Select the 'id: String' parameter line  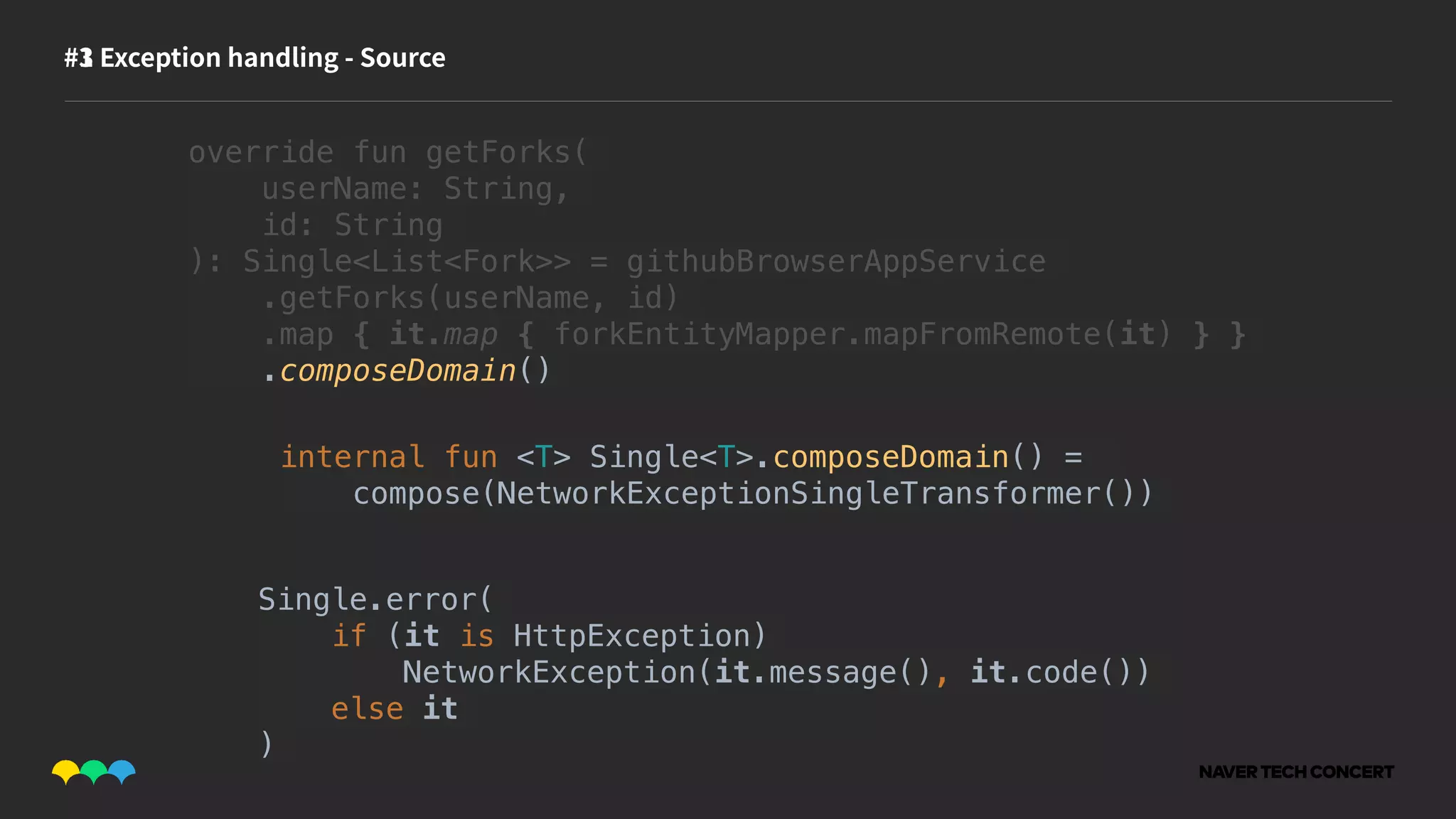(x=353, y=225)
